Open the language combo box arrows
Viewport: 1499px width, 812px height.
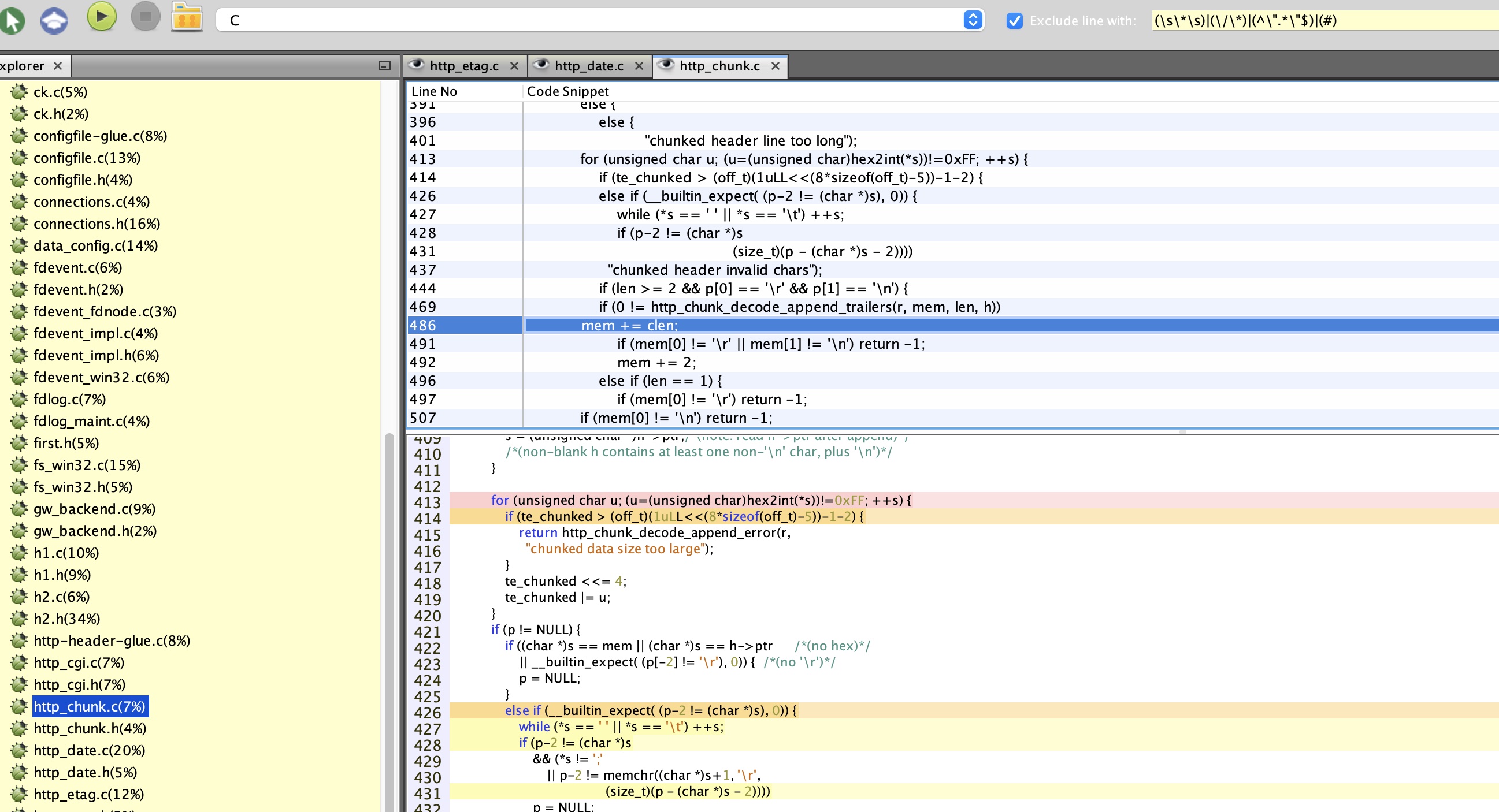pyautogui.click(x=973, y=20)
